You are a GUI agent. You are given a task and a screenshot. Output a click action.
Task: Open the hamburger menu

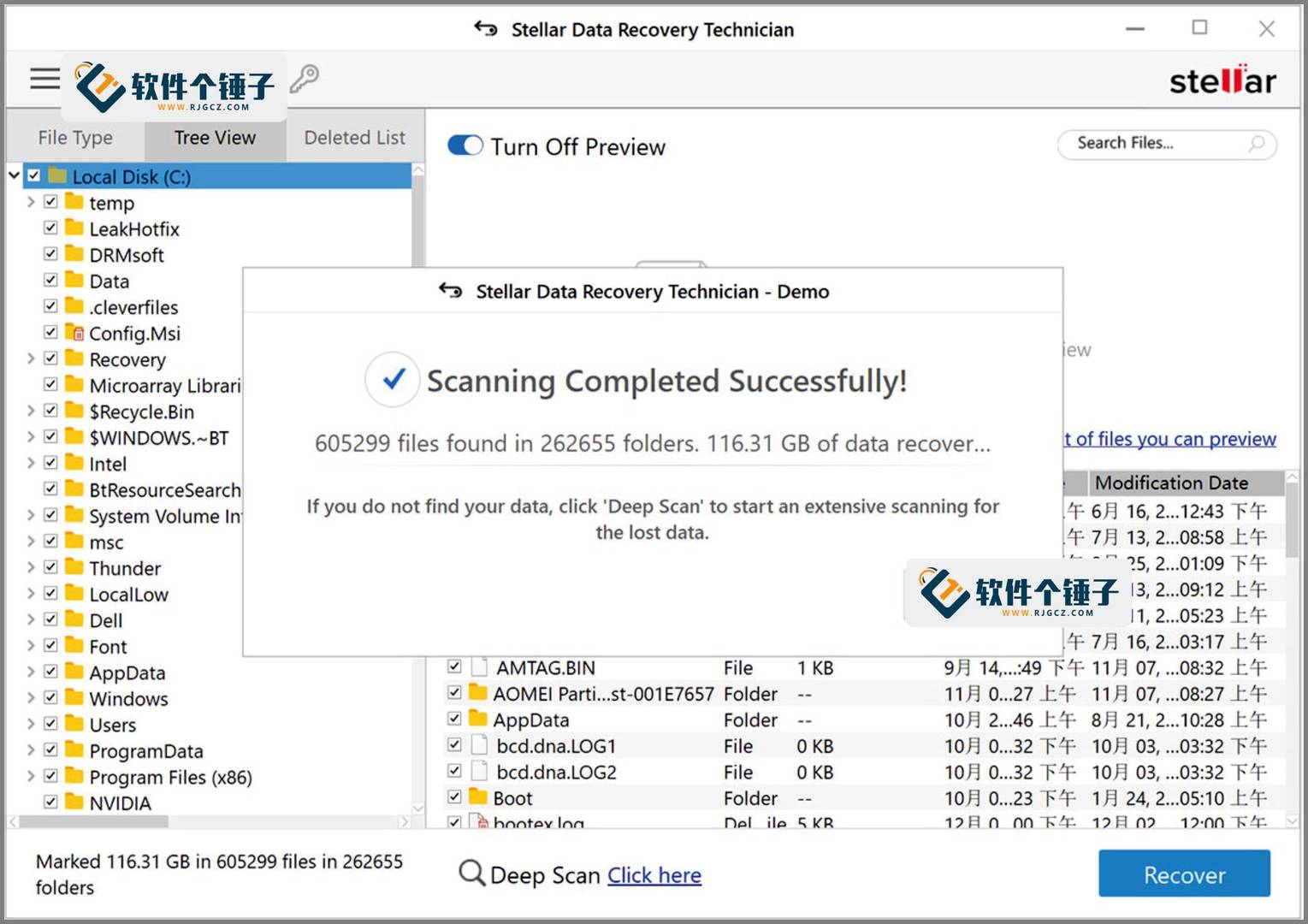coord(45,79)
